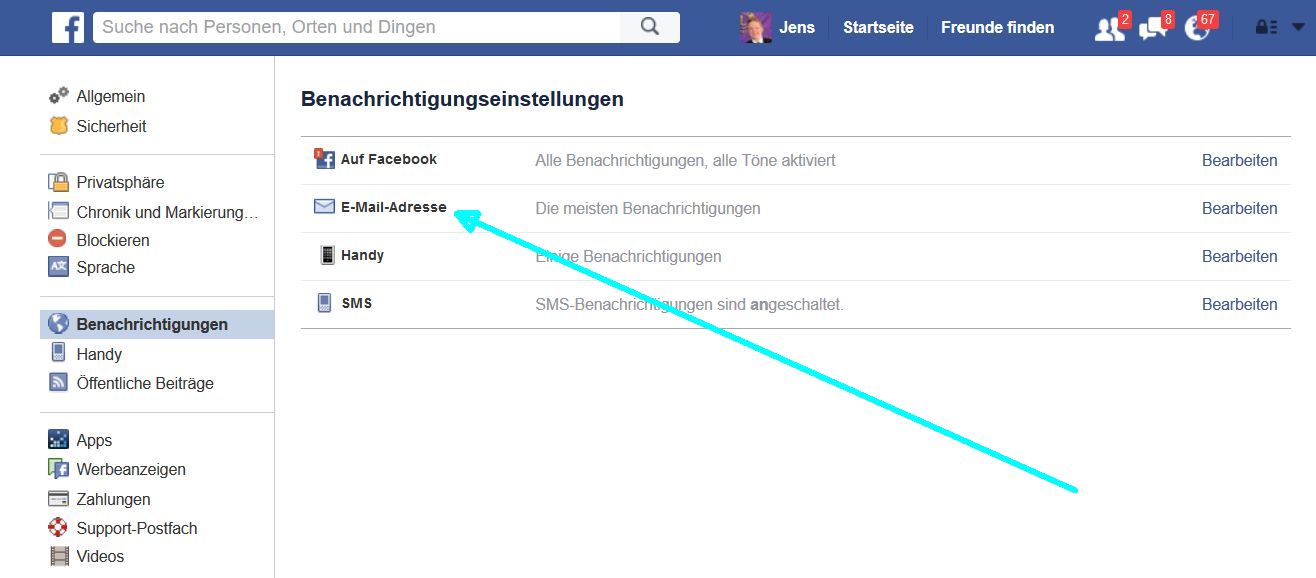1316x578 pixels.
Task: Click 'SMS-Benachrichtigungen sind angeschaltet.' text
Action: pos(689,304)
